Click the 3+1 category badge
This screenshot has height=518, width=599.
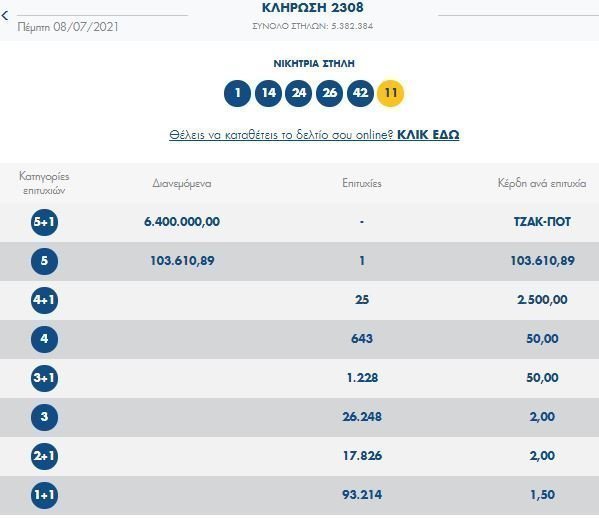point(44,378)
